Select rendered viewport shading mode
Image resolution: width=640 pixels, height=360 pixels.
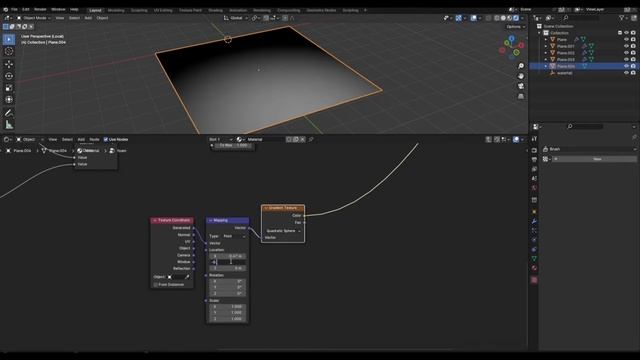tap(516, 18)
